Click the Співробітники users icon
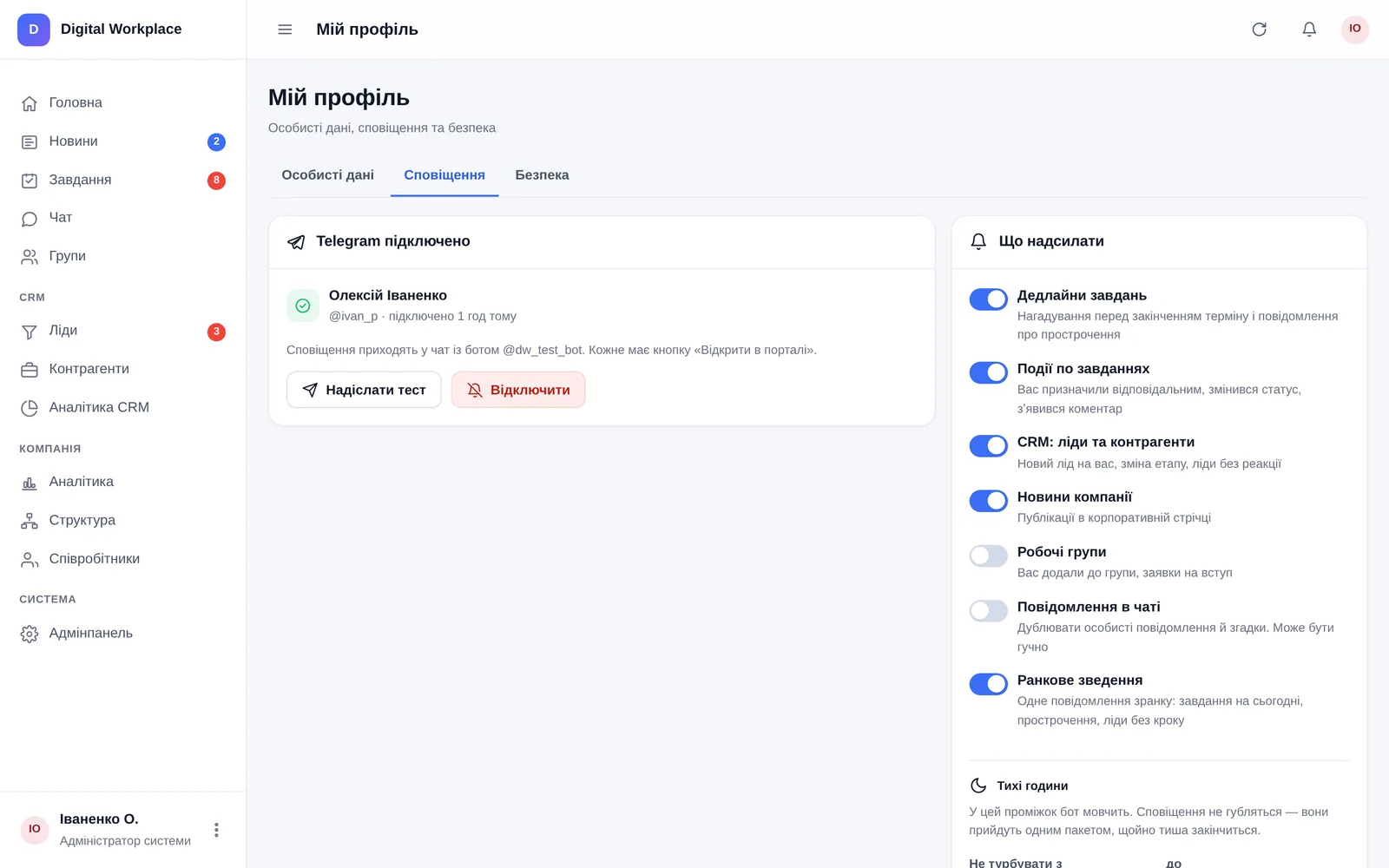1389x868 pixels. tap(30, 560)
